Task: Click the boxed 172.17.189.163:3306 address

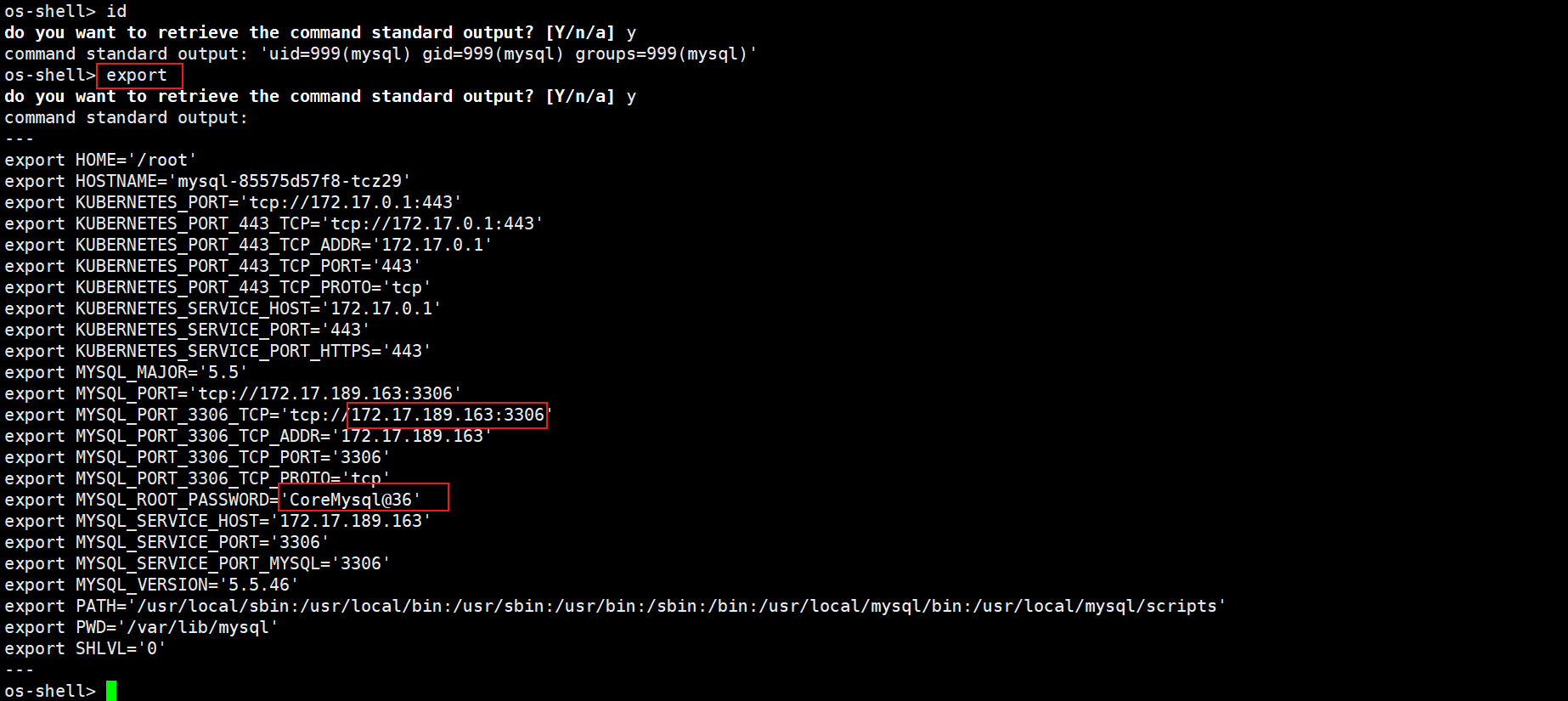Action: point(448,415)
